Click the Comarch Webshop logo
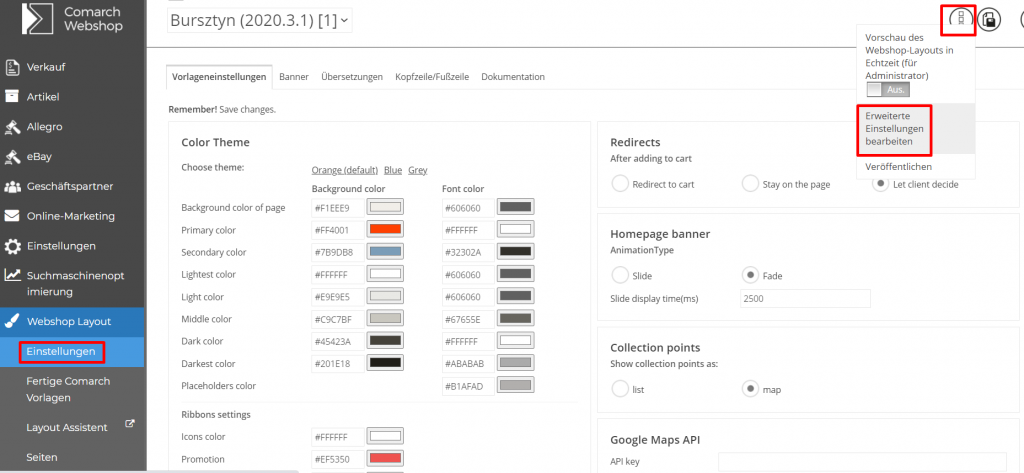The image size is (1024, 473). point(71,18)
